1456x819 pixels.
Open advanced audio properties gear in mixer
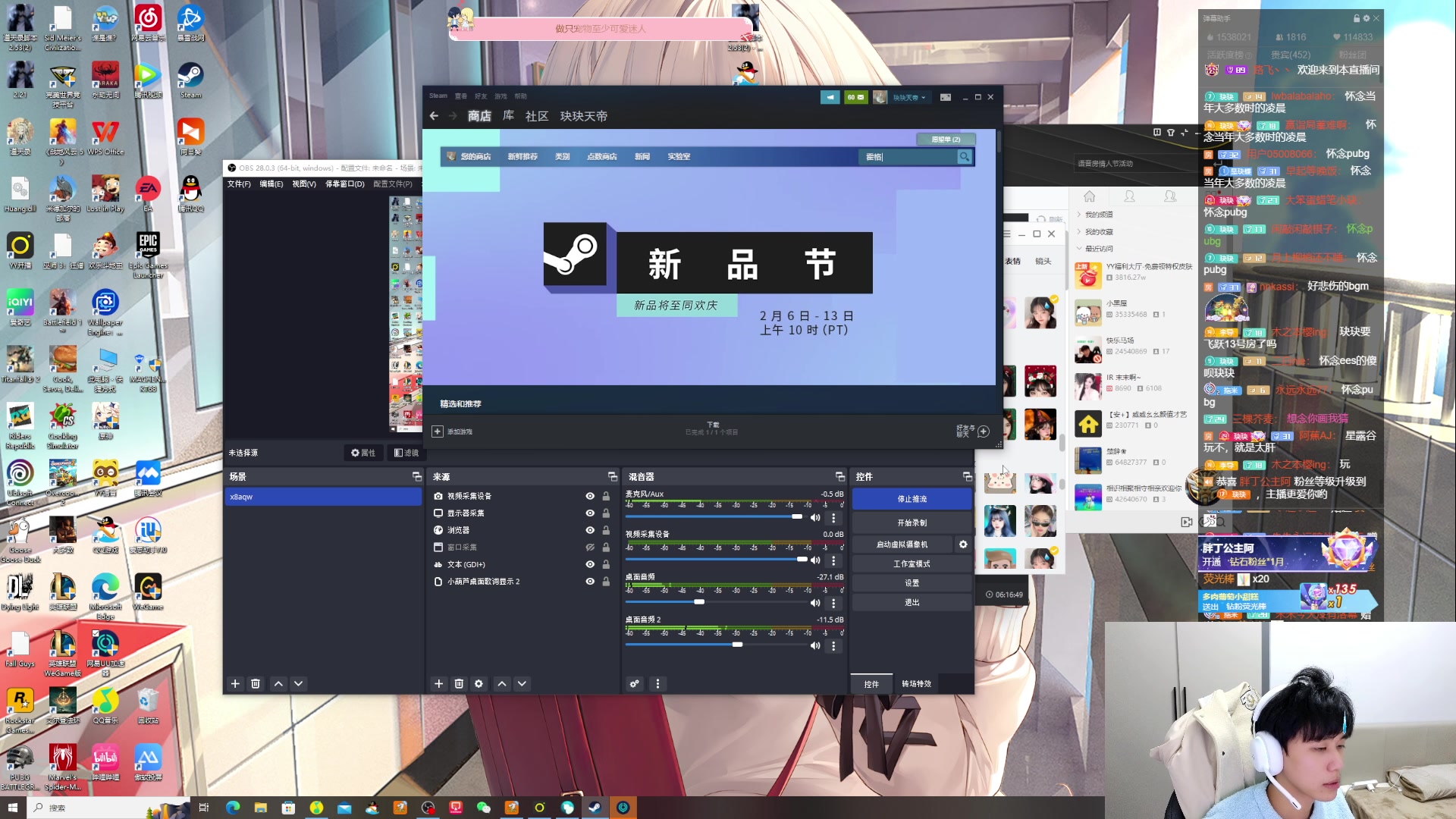(x=635, y=684)
